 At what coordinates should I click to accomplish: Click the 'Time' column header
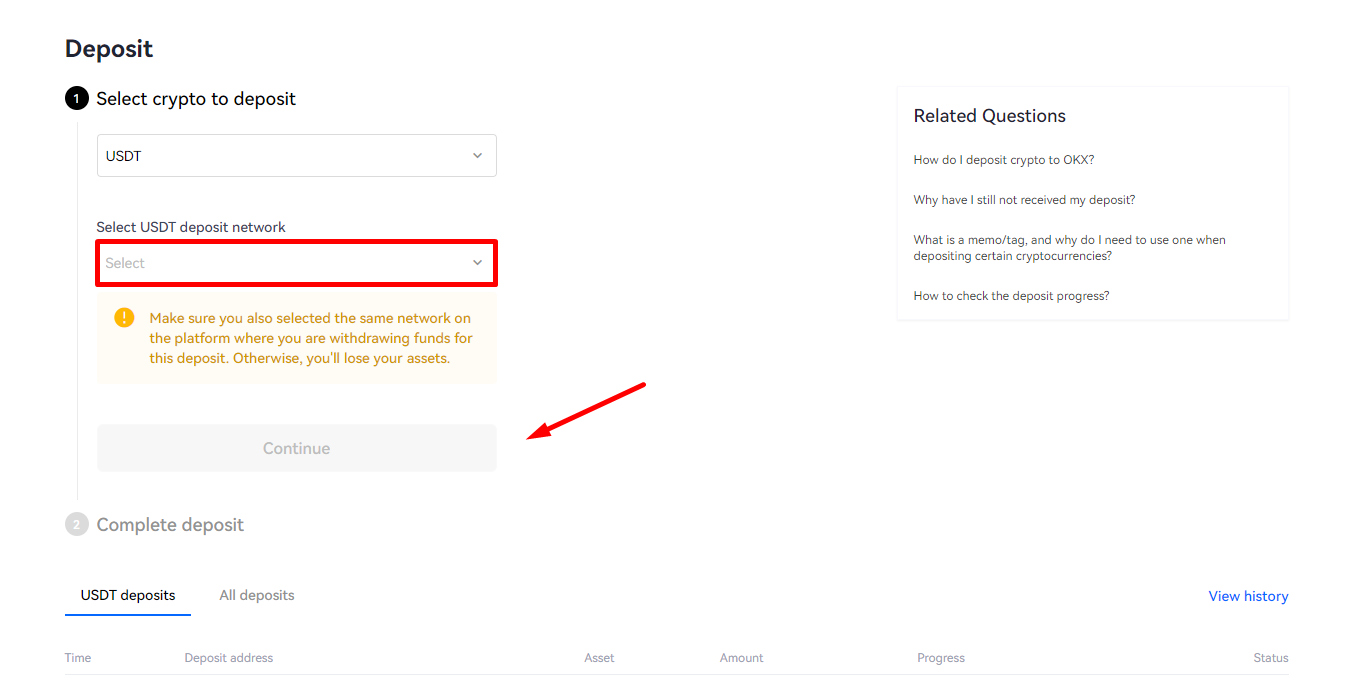pos(78,658)
